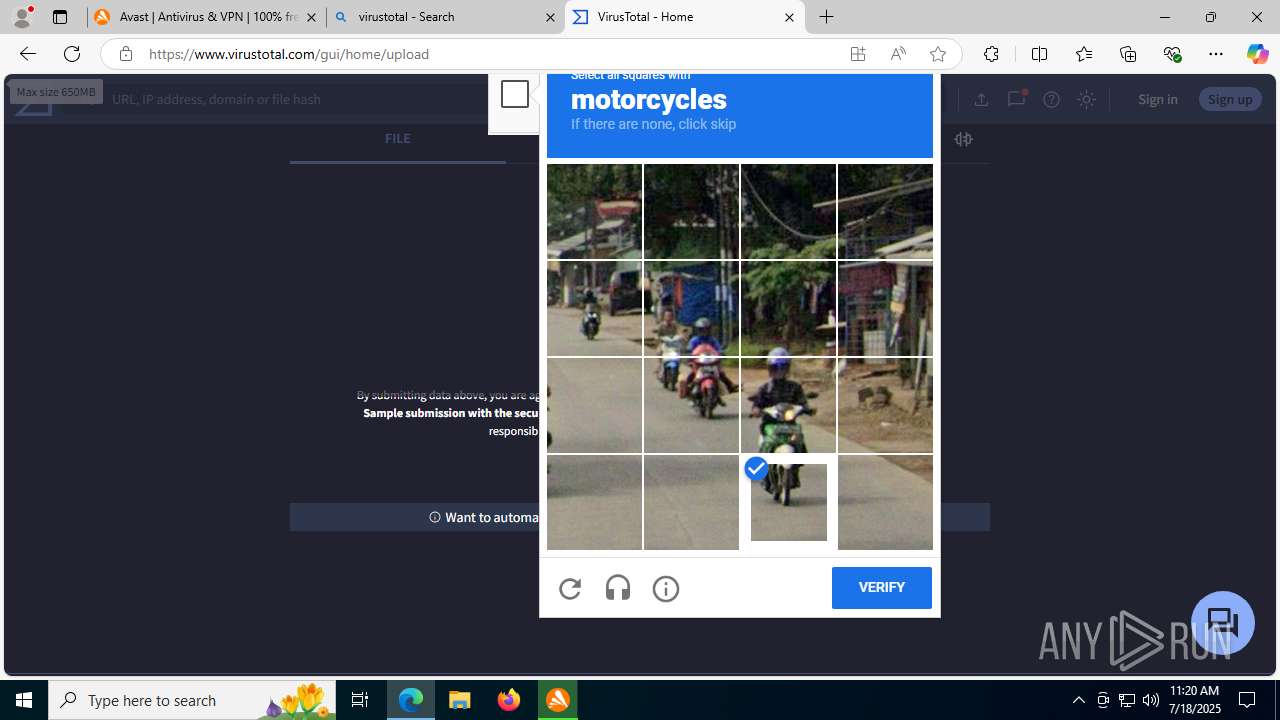
Task: Open the chat bubble widget
Action: [x=1222, y=622]
